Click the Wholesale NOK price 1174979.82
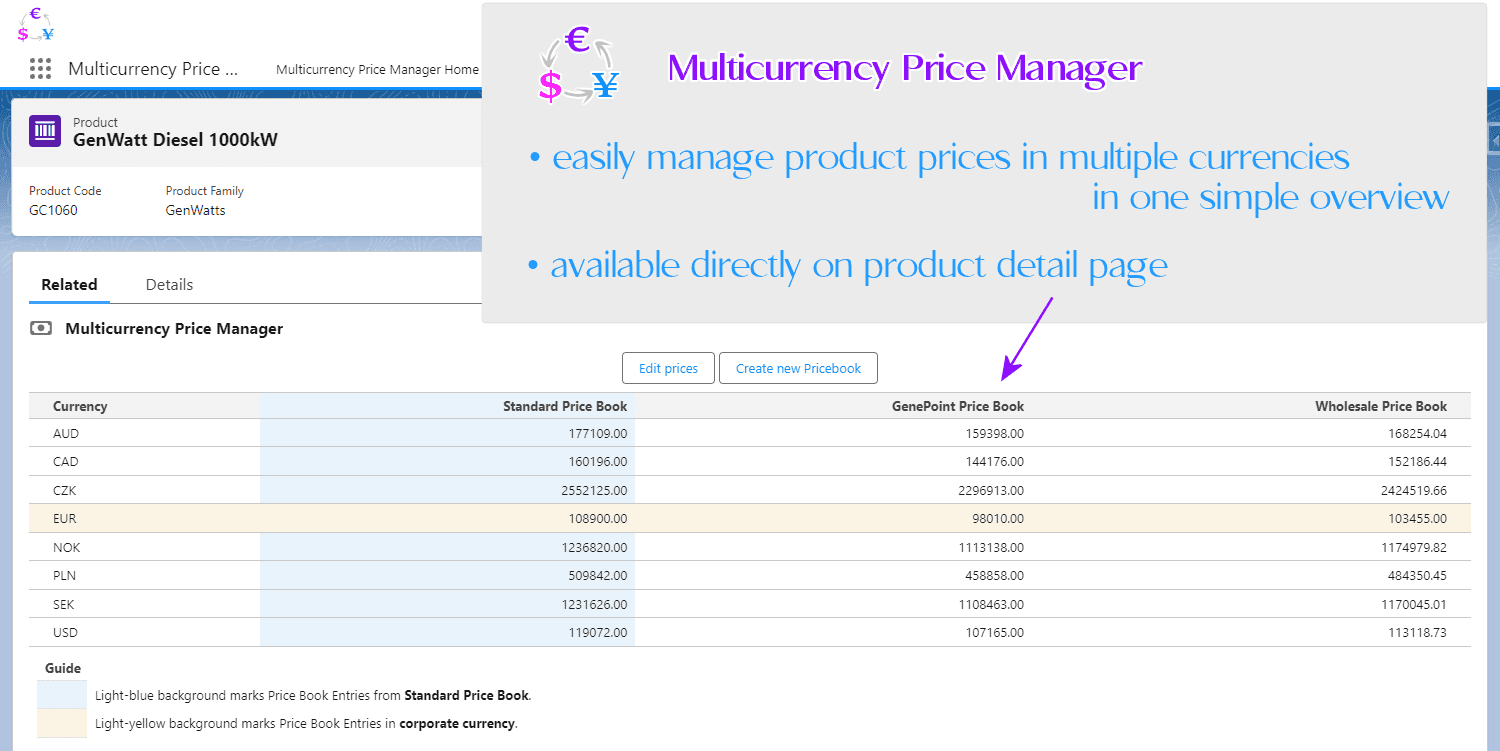Image resolution: width=1500 pixels, height=751 pixels. pyautogui.click(x=1412, y=548)
